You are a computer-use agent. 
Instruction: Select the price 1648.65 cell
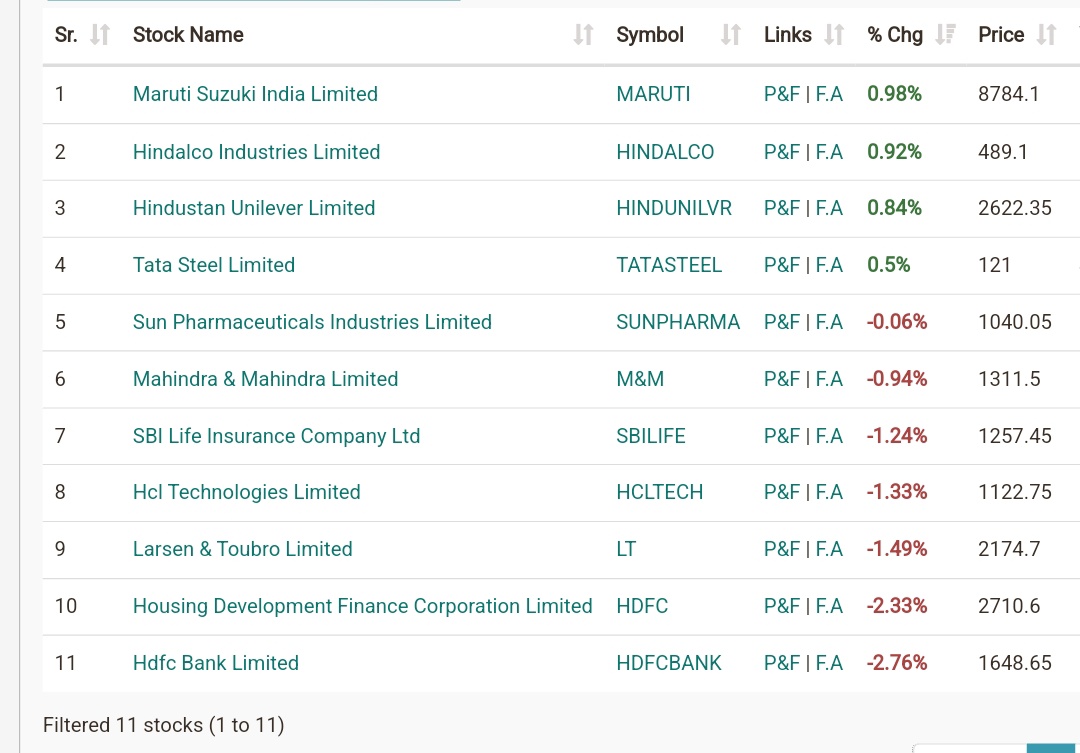(x=1015, y=663)
